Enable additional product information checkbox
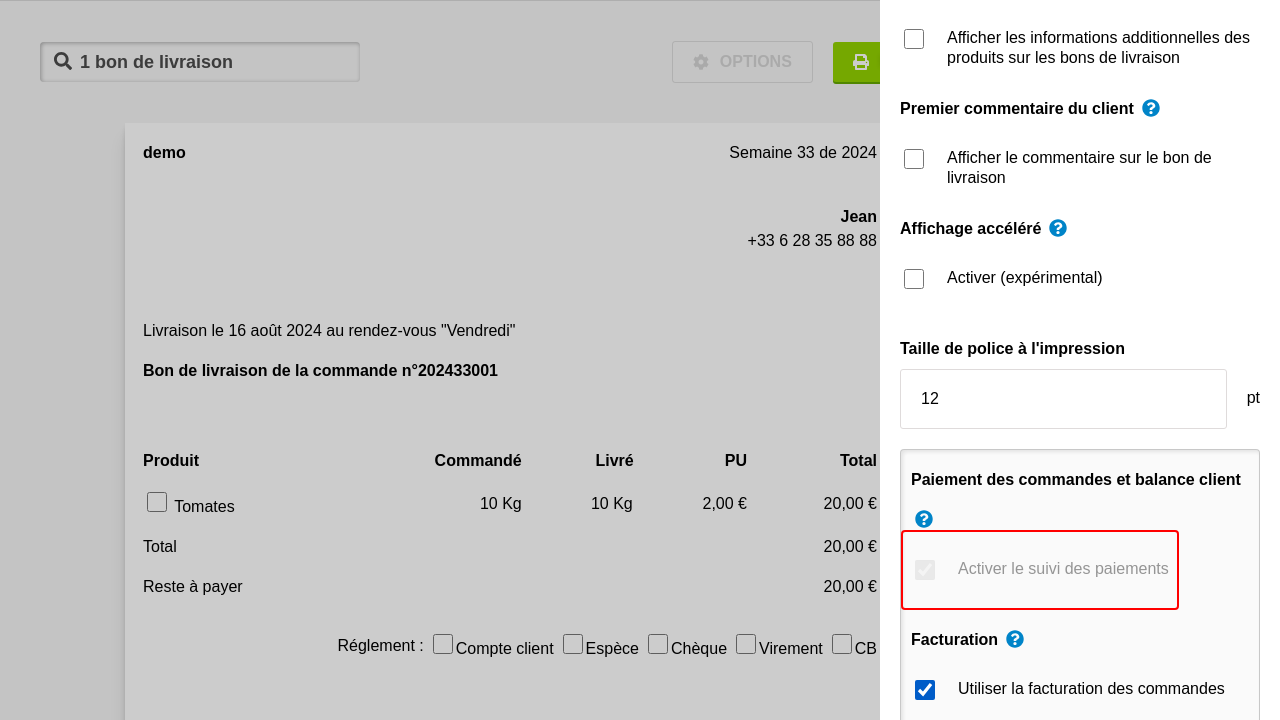The image size is (1280, 720). (x=914, y=39)
